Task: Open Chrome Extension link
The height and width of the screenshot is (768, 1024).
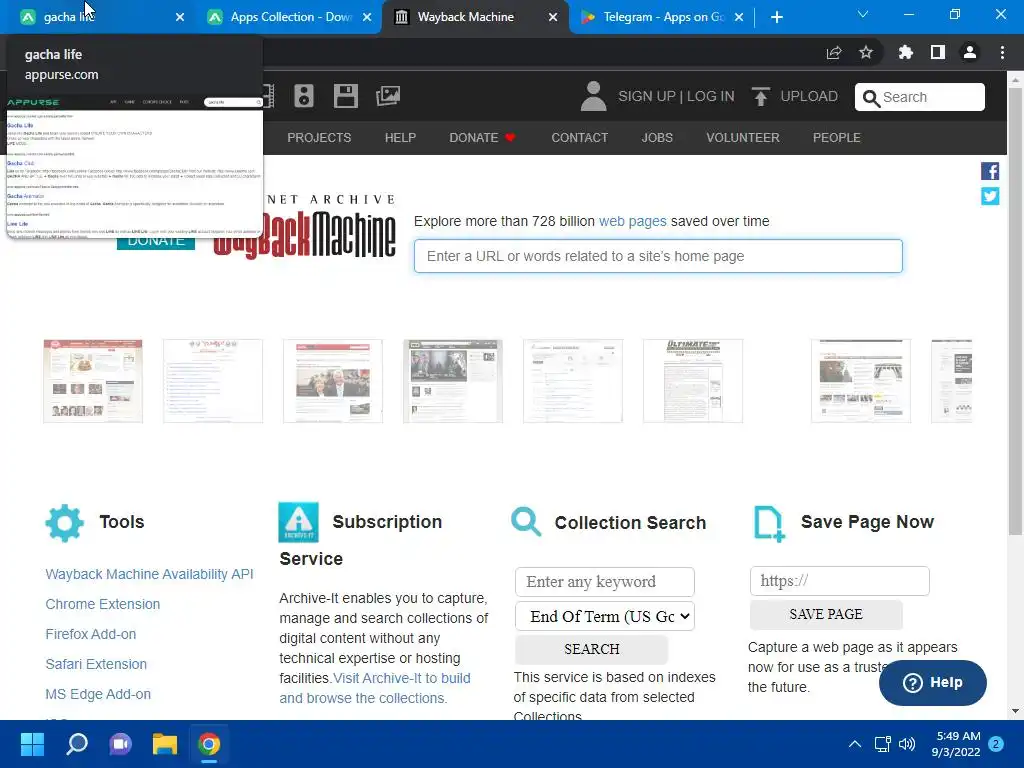Action: (103, 604)
